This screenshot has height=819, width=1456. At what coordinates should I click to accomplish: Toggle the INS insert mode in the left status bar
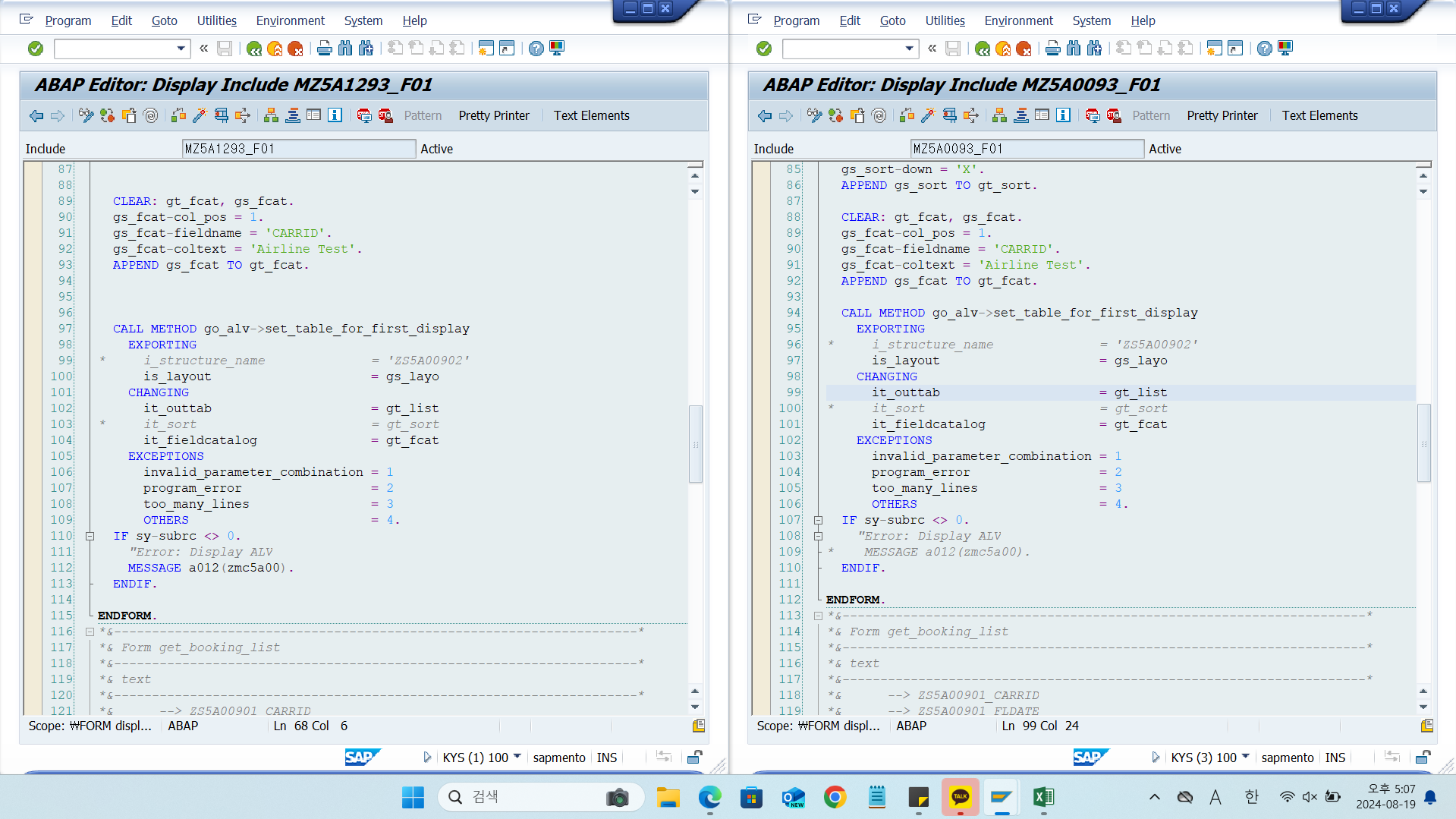click(x=607, y=758)
